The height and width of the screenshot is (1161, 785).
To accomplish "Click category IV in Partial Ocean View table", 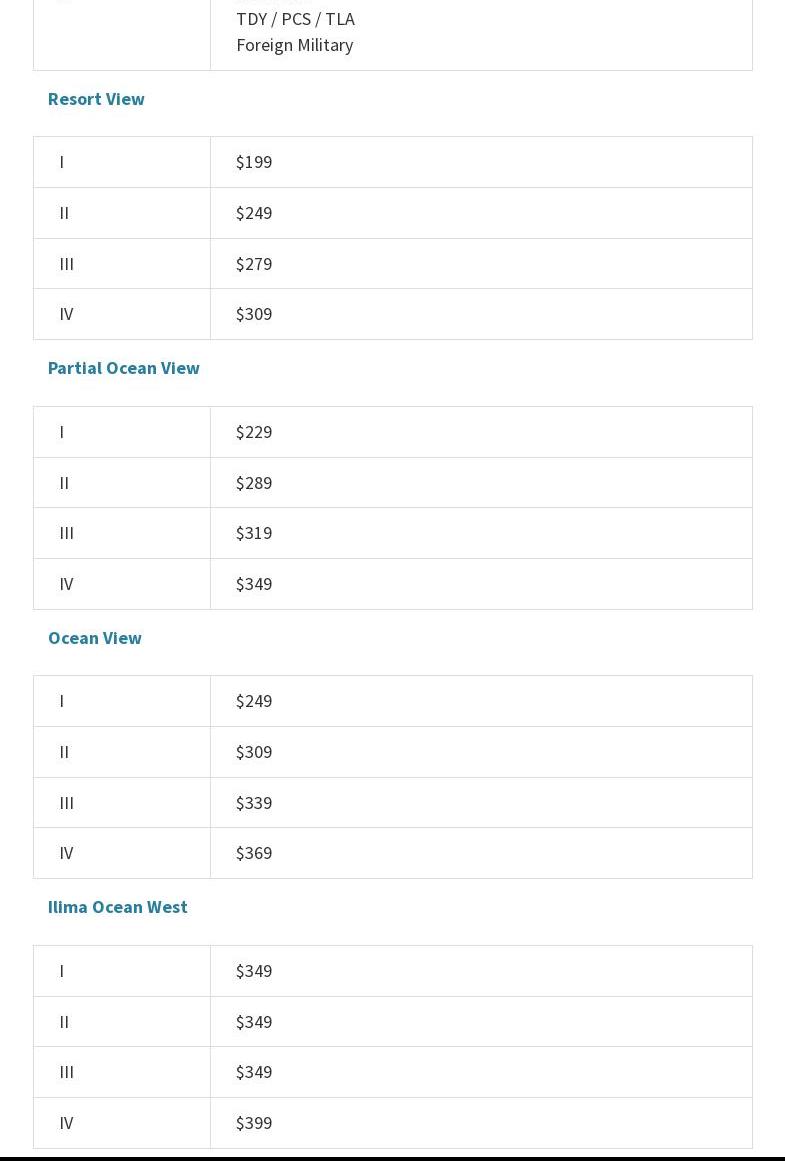I will coord(66,584).
